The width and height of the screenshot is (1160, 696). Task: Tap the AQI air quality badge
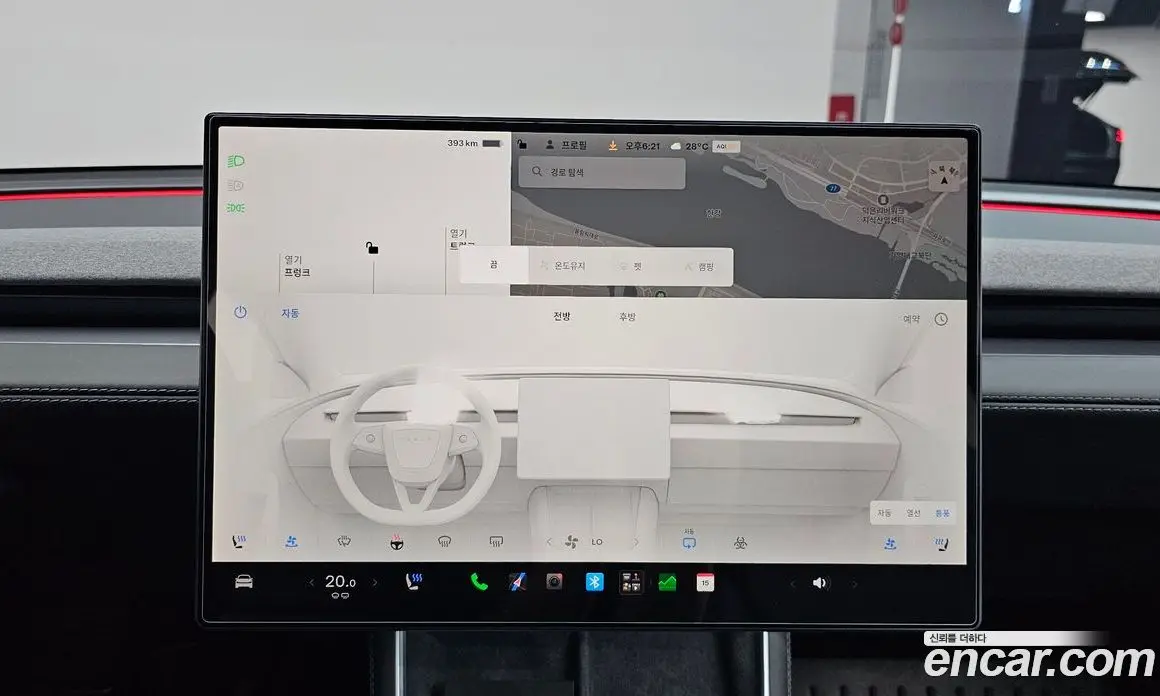[x=726, y=146]
